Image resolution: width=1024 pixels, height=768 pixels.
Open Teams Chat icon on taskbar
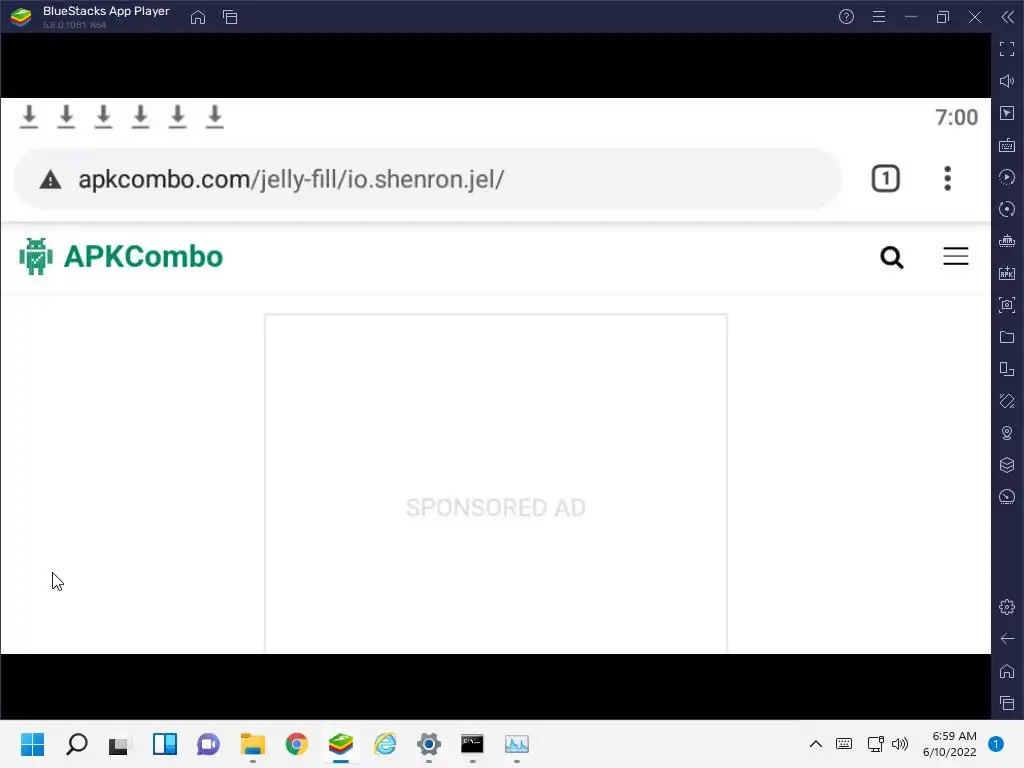(208, 744)
